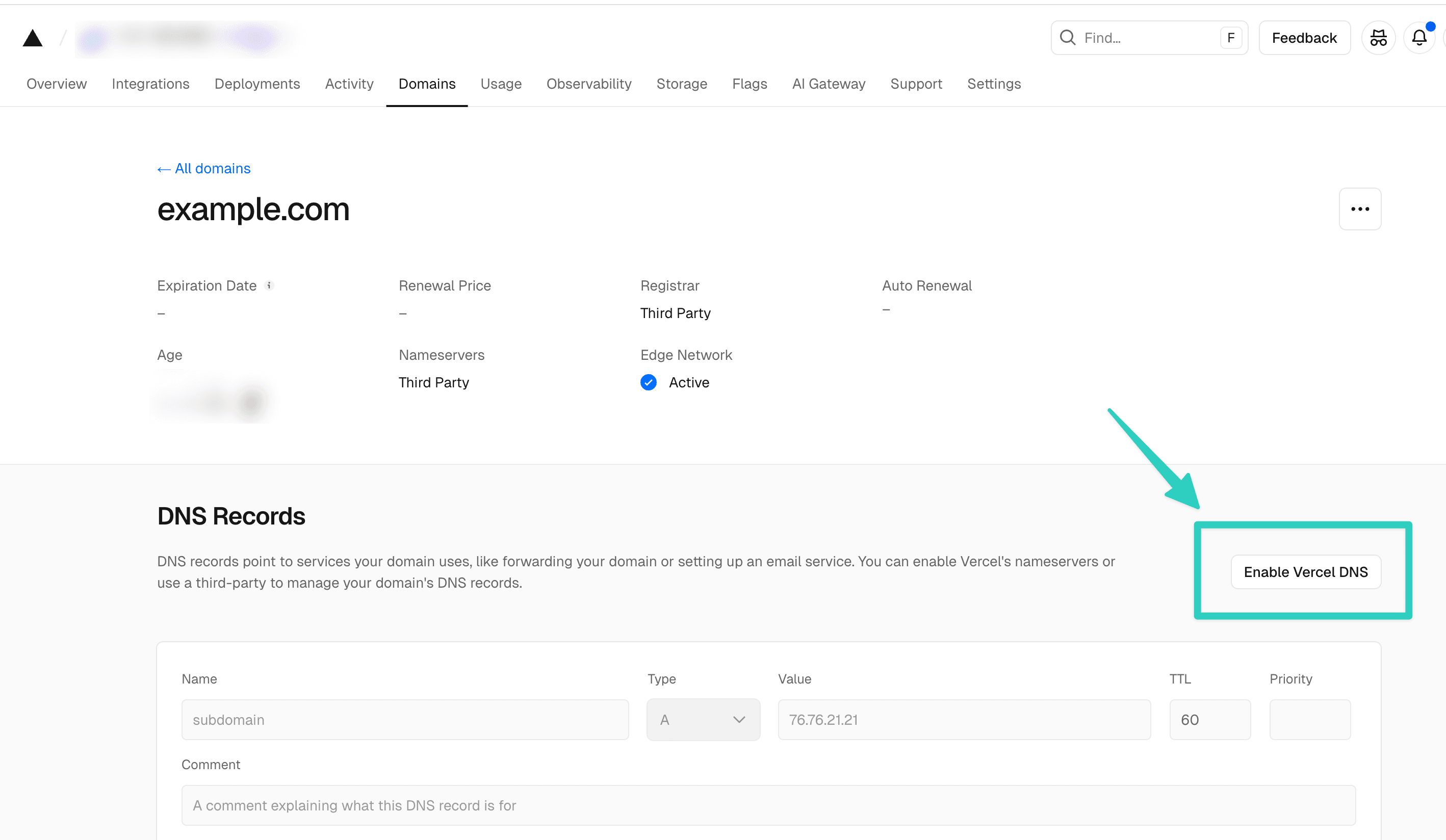This screenshot has height=840, width=1446.
Task: Click the info icon next to Expiration Date
Action: pos(270,285)
